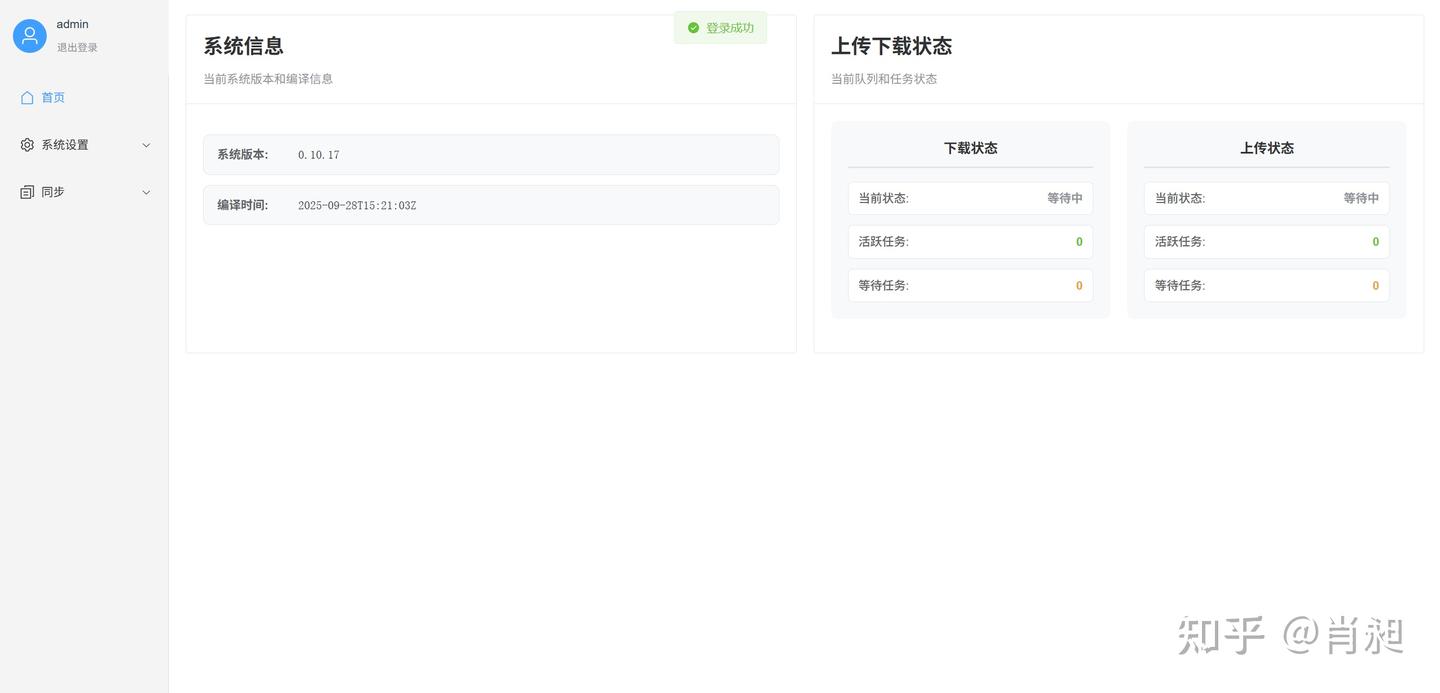
Task: Click the 下载状态 panel title
Action: click(971, 148)
